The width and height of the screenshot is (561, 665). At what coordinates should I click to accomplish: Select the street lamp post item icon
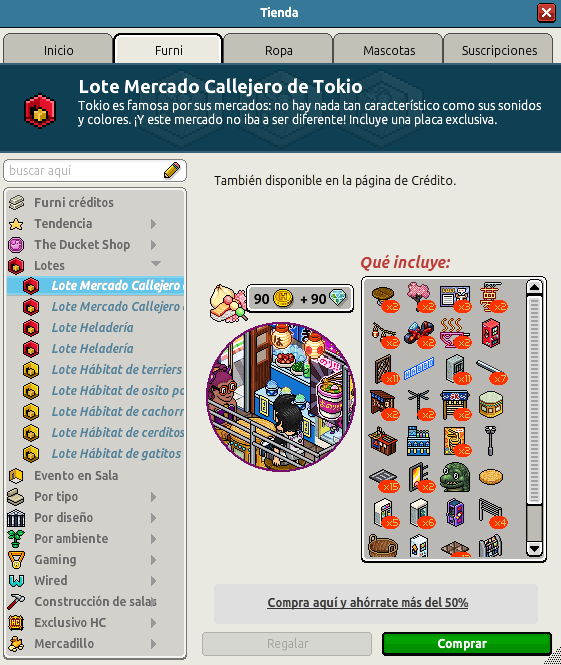pyautogui.click(x=490, y=441)
